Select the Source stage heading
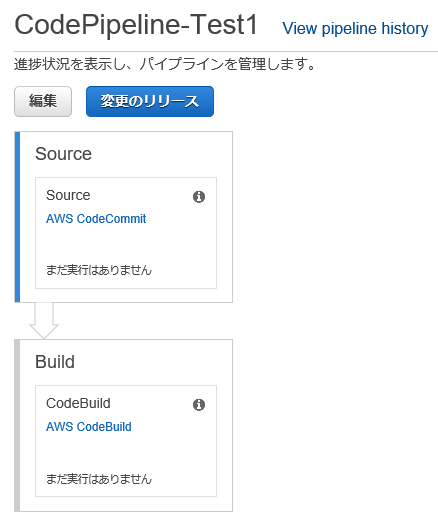 click(x=63, y=154)
